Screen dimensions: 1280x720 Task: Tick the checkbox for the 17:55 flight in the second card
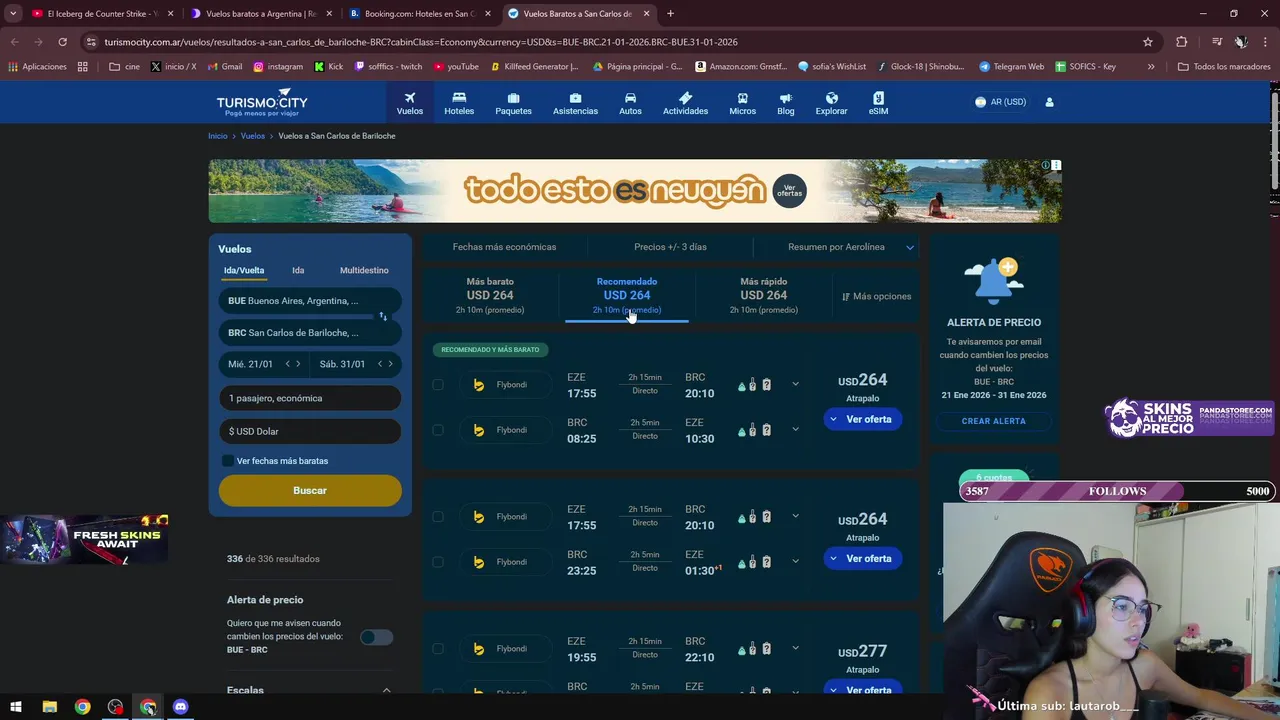pyautogui.click(x=438, y=517)
